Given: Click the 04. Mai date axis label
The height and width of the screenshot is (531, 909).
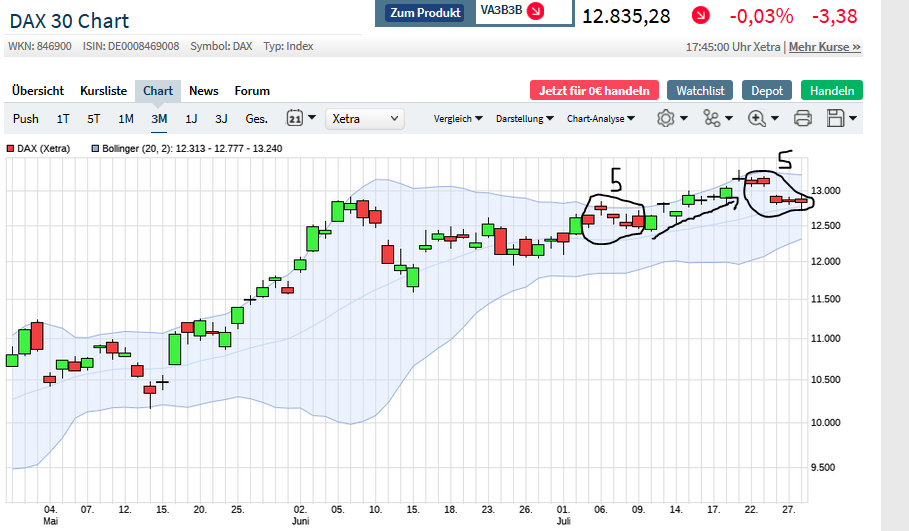Looking at the screenshot, I should (50, 515).
